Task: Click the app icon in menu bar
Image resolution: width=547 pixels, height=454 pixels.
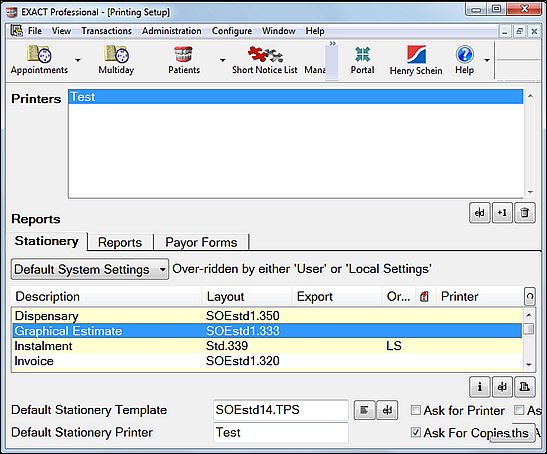Action: [x=16, y=31]
